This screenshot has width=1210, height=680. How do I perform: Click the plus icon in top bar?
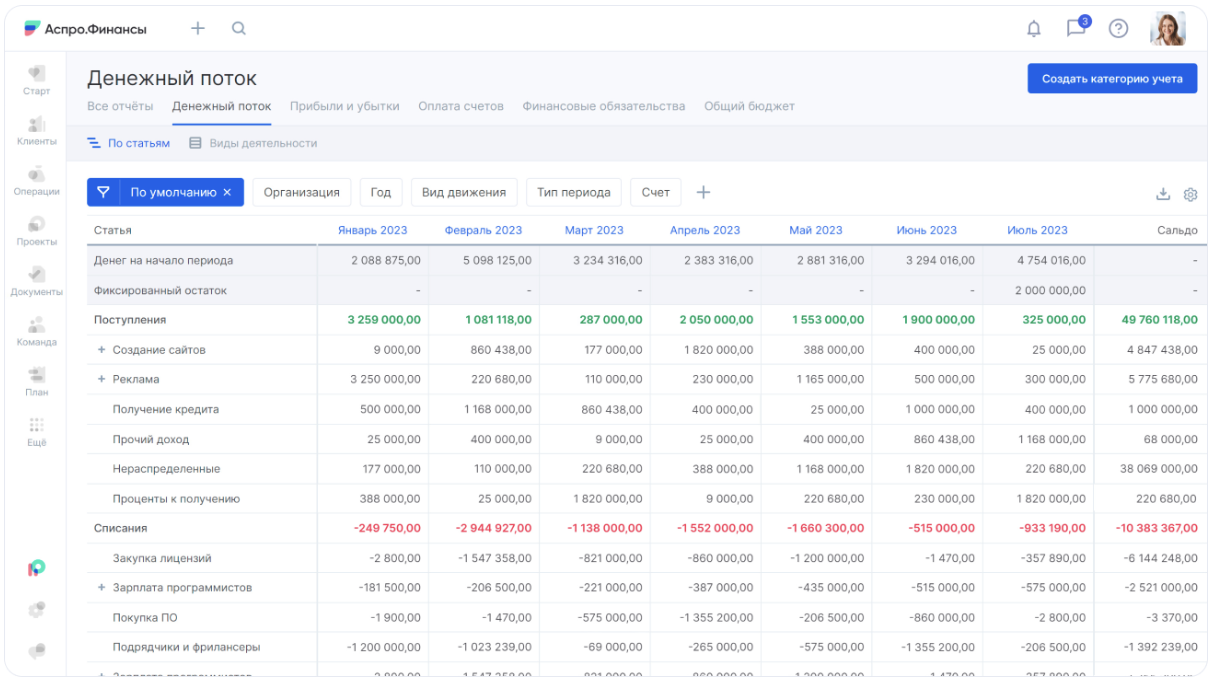tap(198, 29)
